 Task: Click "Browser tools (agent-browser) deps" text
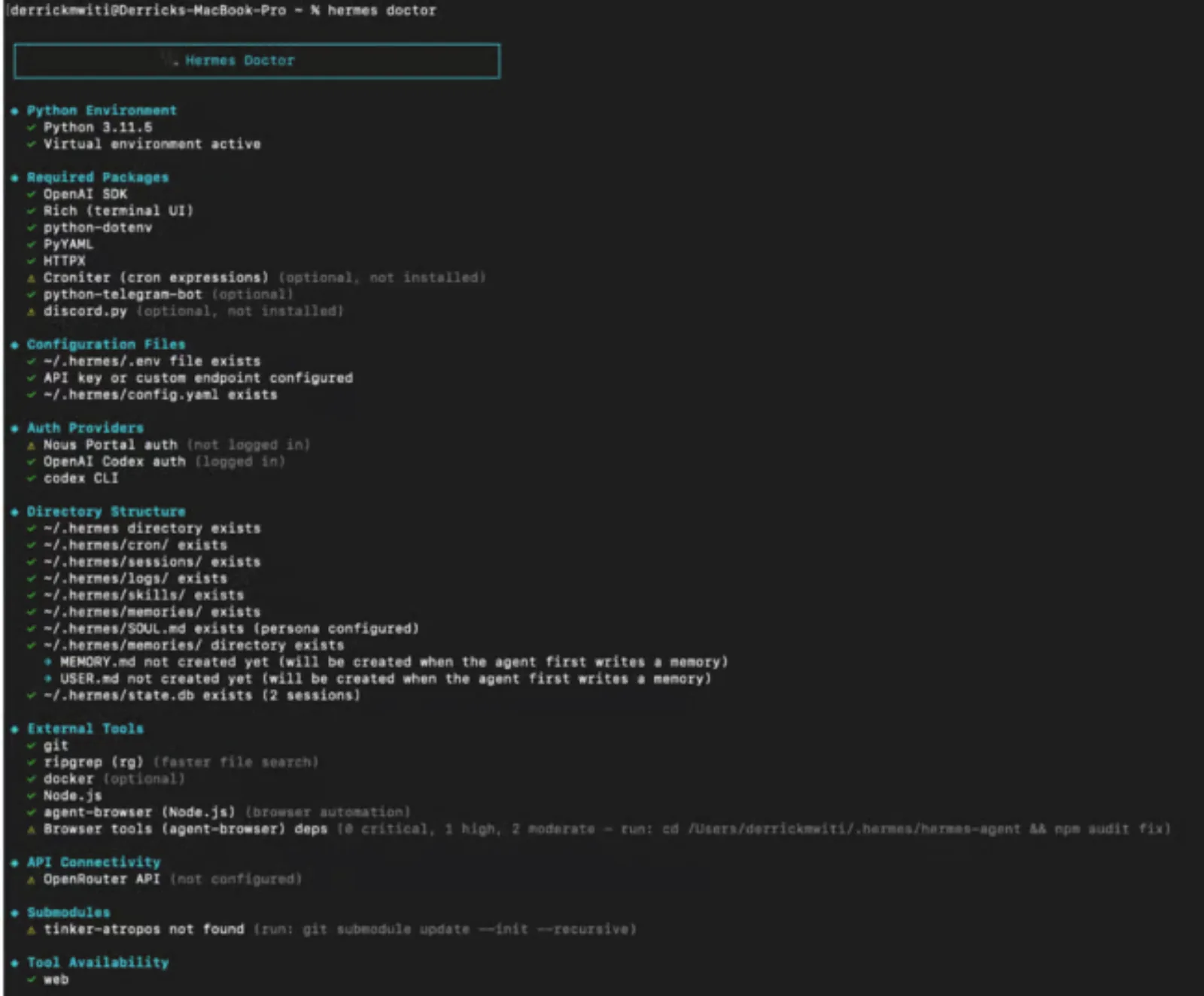tap(185, 829)
